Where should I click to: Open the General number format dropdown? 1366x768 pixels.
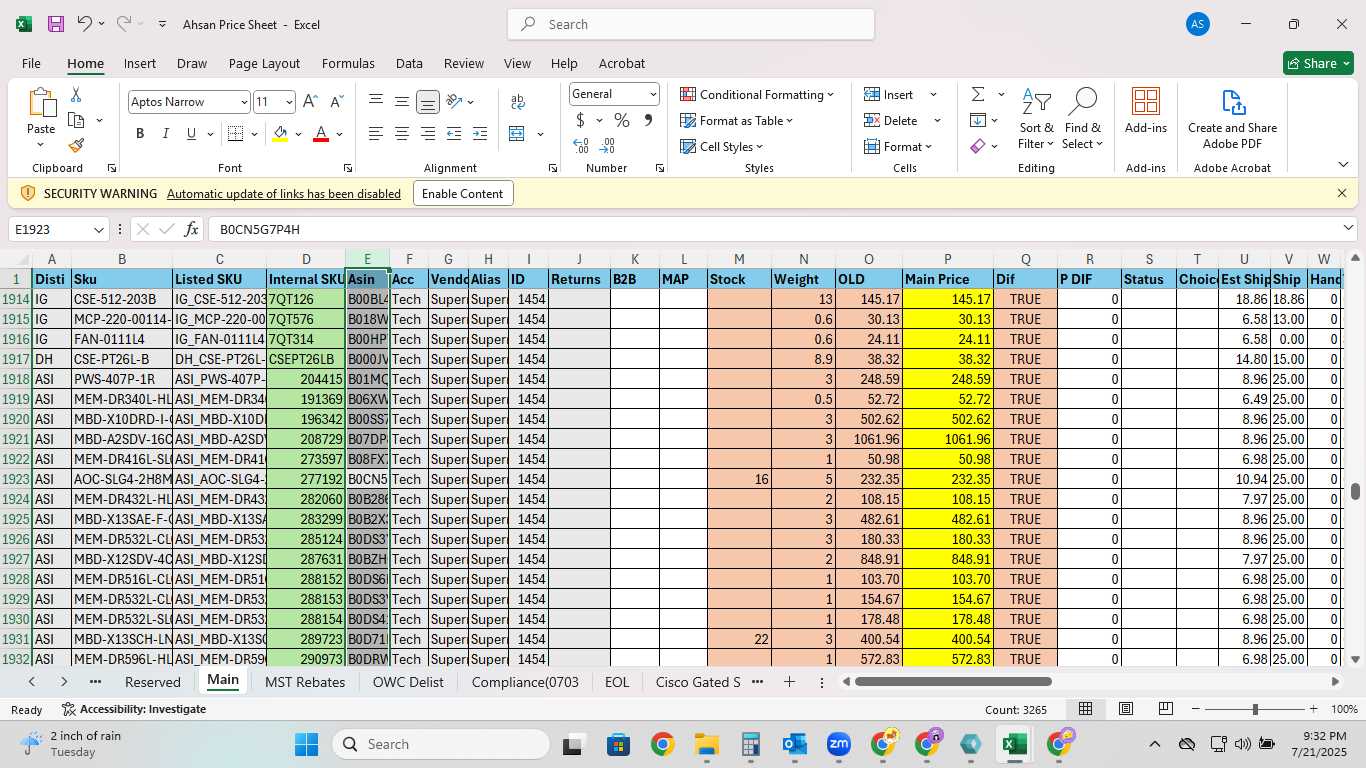pyautogui.click(x=653, y=94)
